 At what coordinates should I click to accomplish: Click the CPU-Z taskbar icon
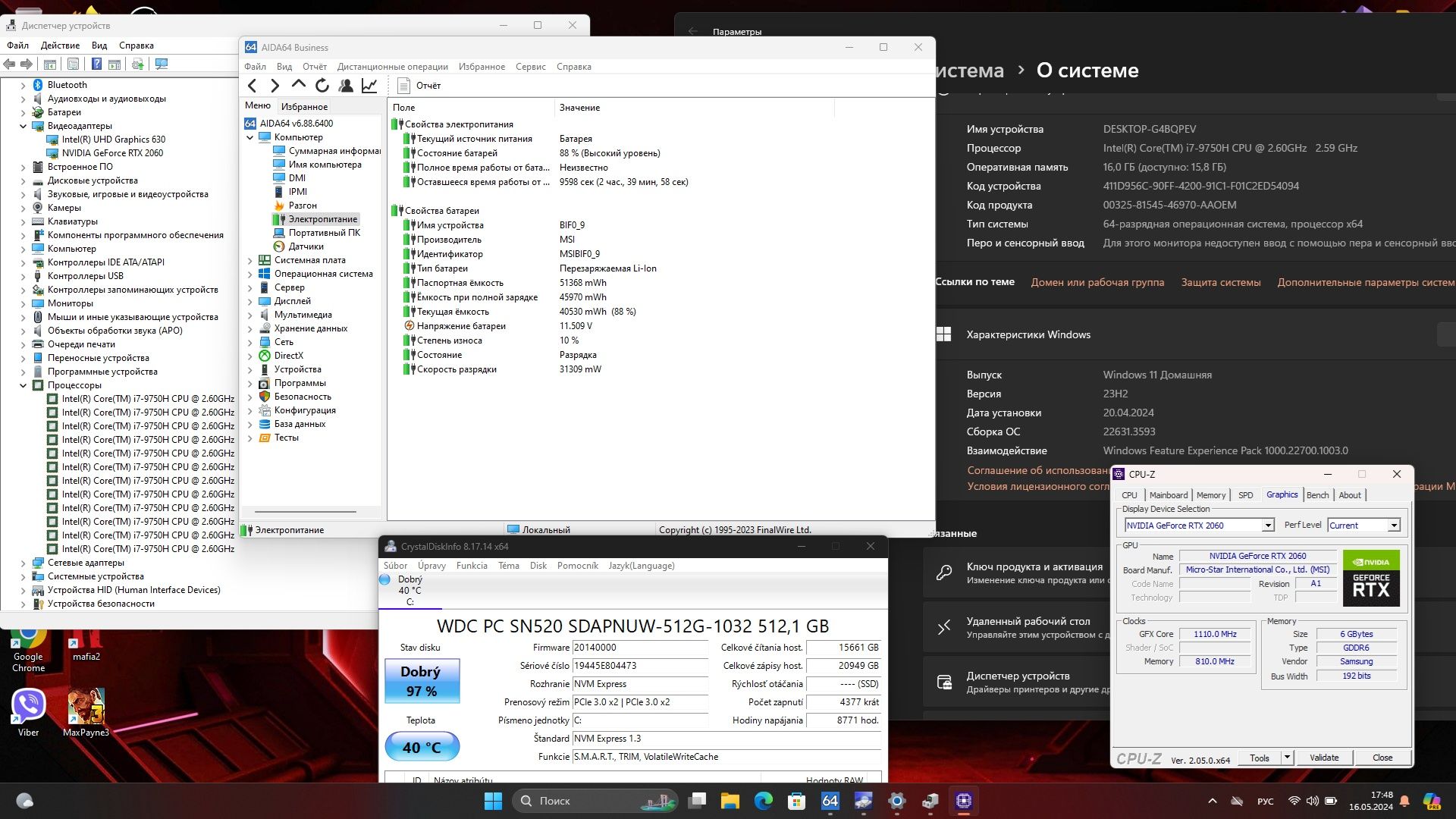coord(964,801)
